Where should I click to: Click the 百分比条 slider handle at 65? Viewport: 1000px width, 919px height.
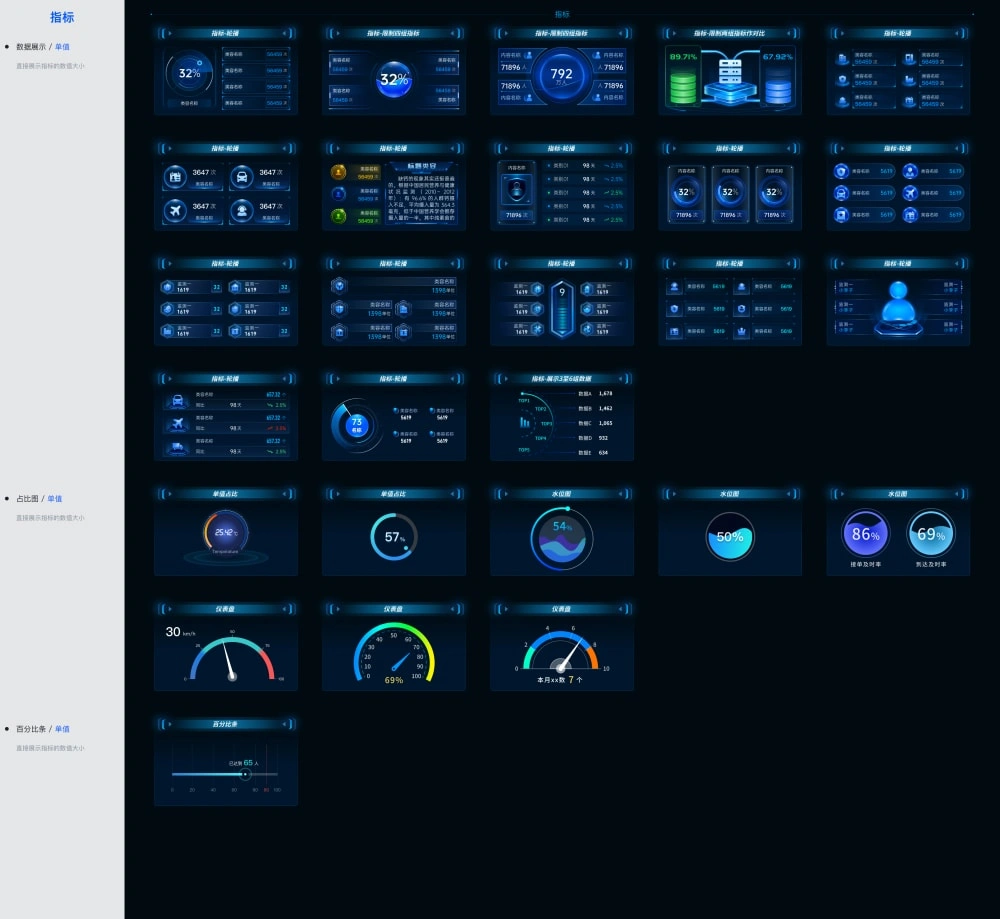[x=244, y=774]
